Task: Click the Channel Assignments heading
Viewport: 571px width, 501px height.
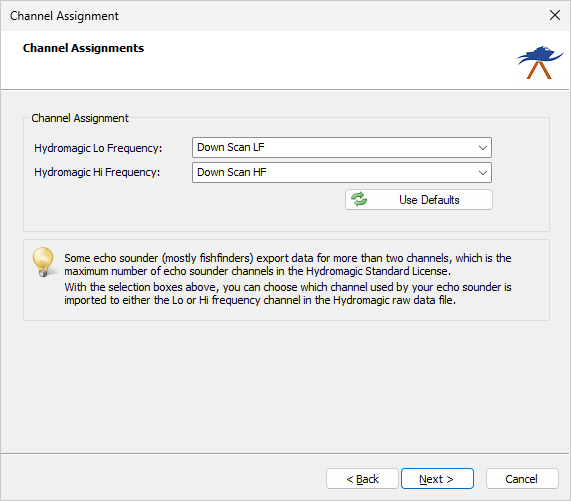Action: point(83,48)
